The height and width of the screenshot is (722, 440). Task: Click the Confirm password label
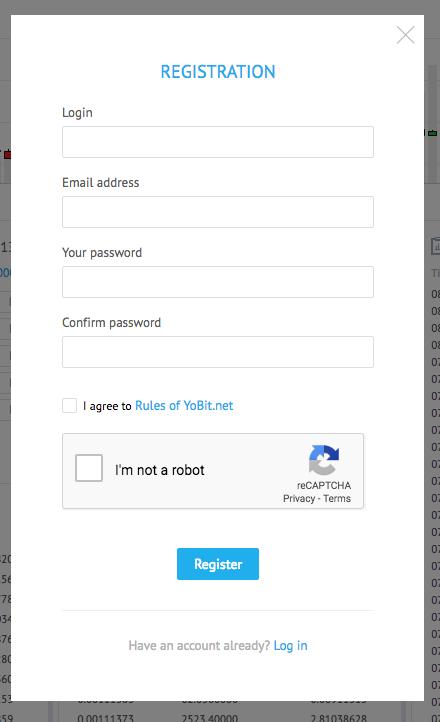112,323
